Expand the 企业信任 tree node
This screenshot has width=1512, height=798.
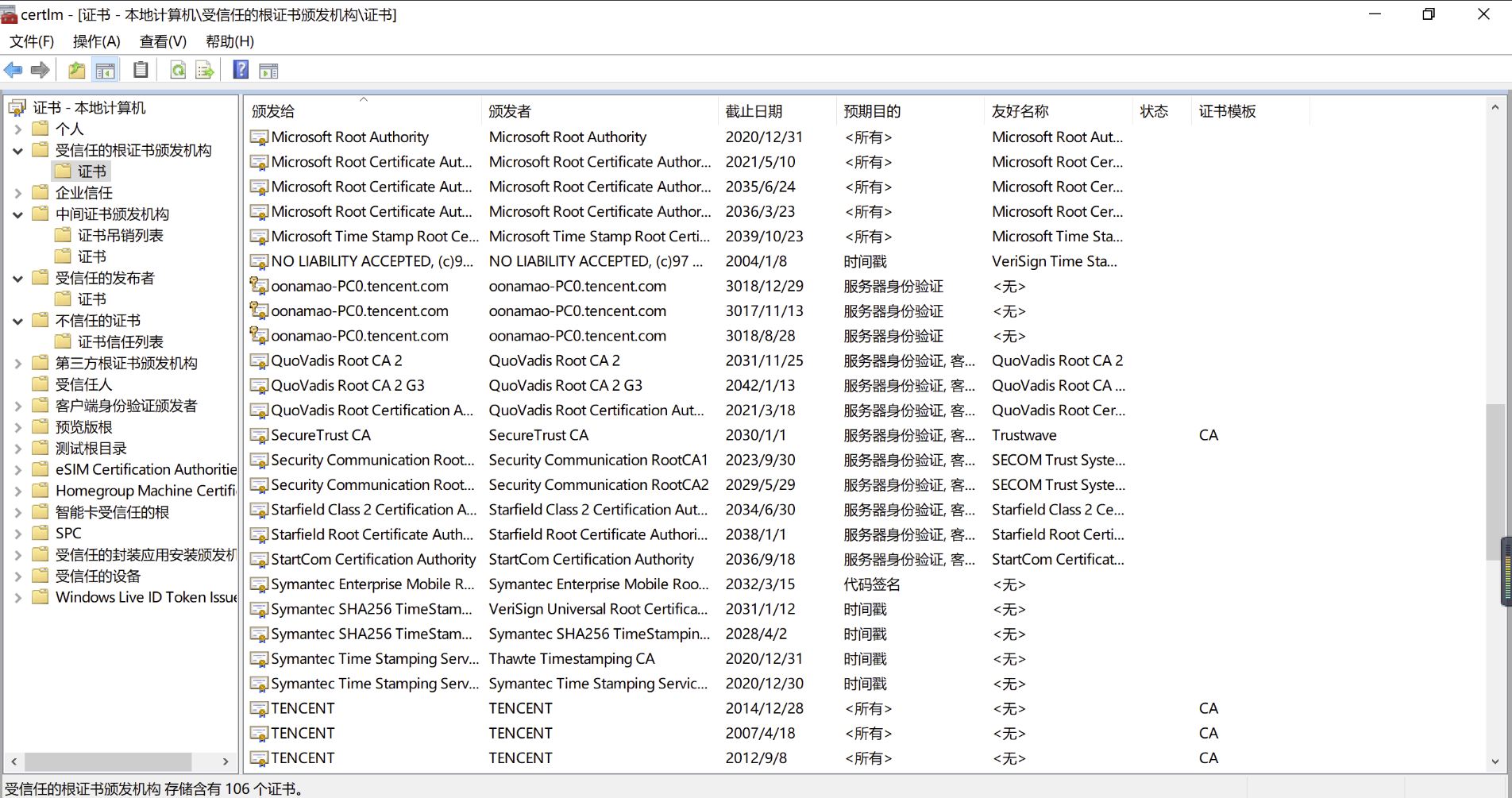point(18,192)
